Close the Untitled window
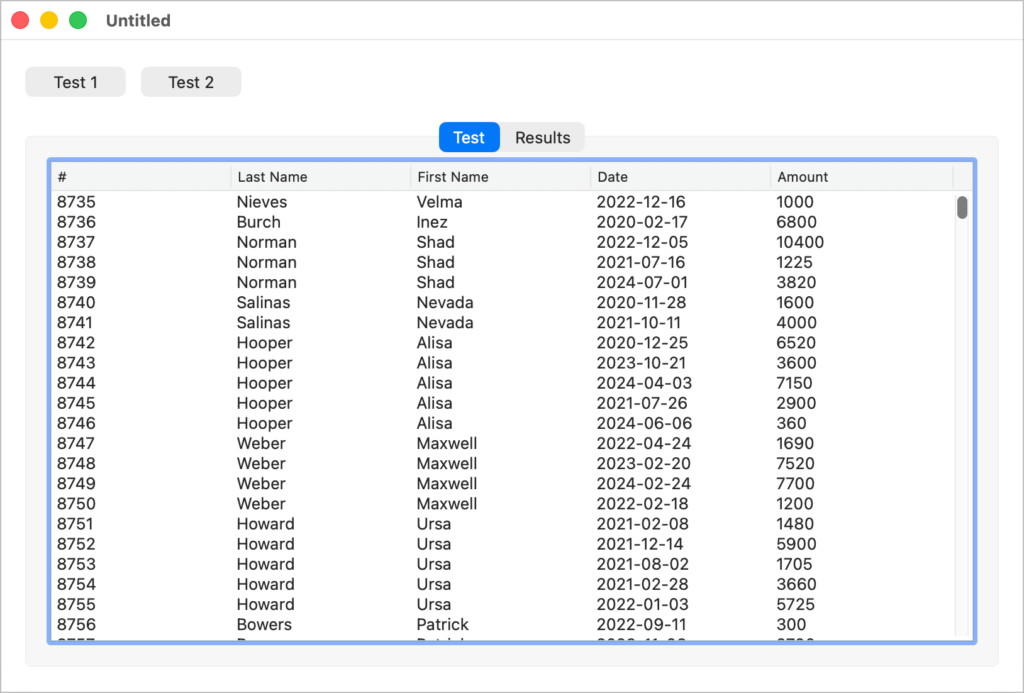The image size is (1024, 693). (x=20, y=20)
